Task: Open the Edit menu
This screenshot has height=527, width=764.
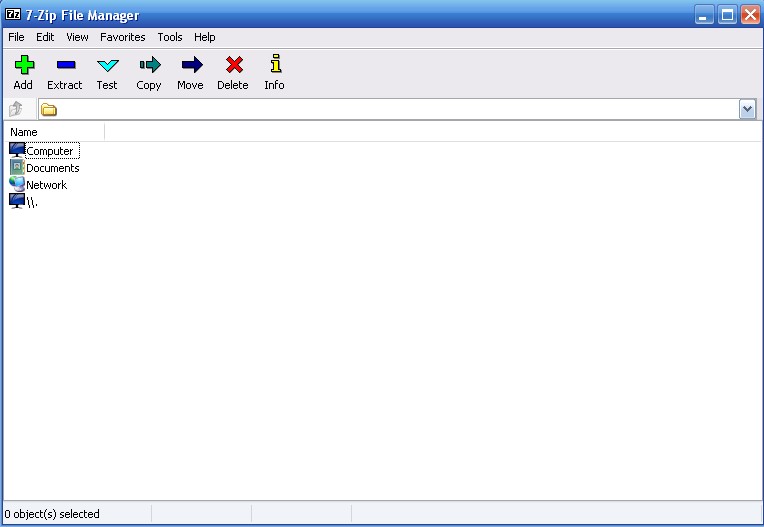Action: coord(45,37)
